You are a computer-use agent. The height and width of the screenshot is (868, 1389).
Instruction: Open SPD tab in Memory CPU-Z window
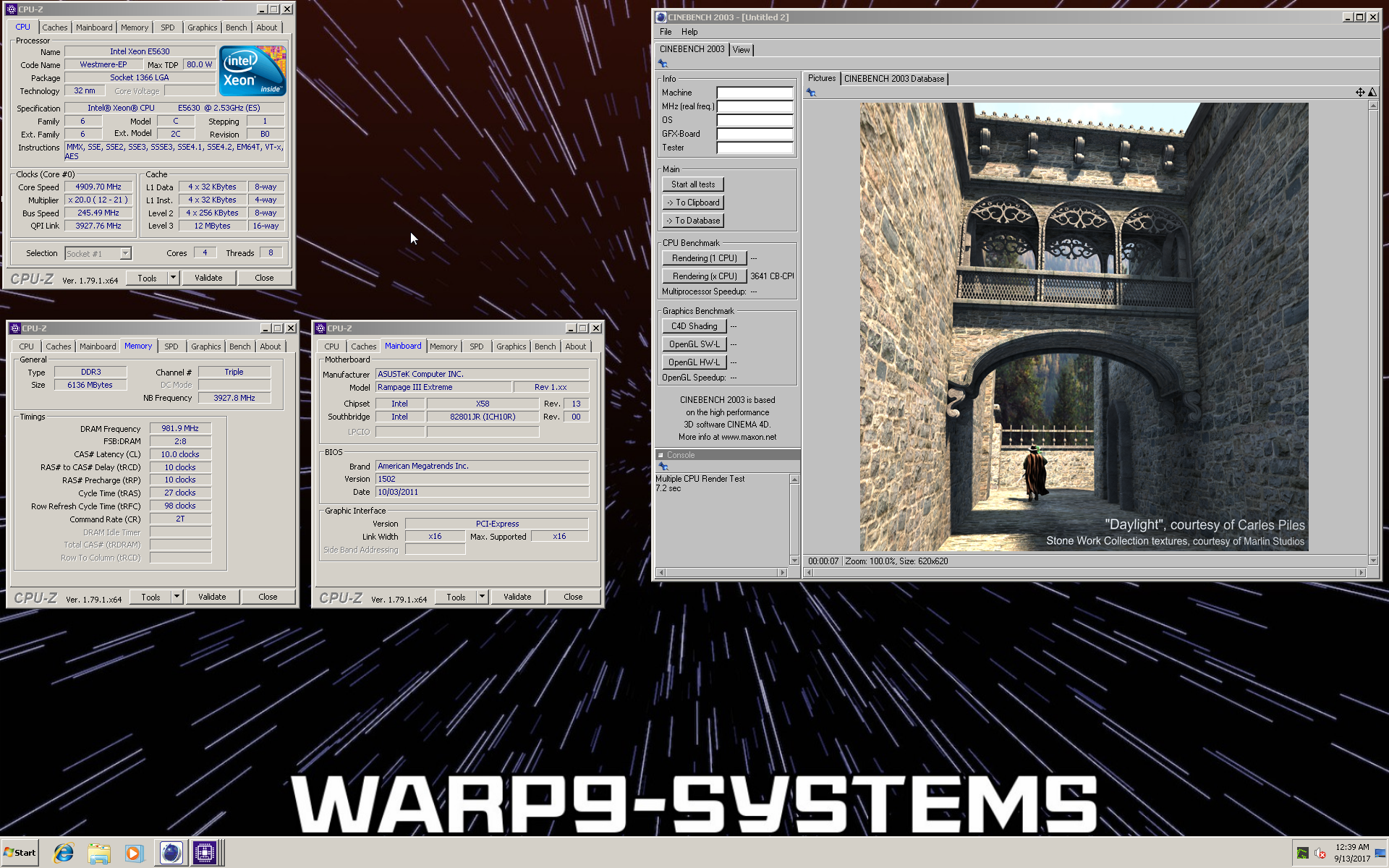click(171, 346)
